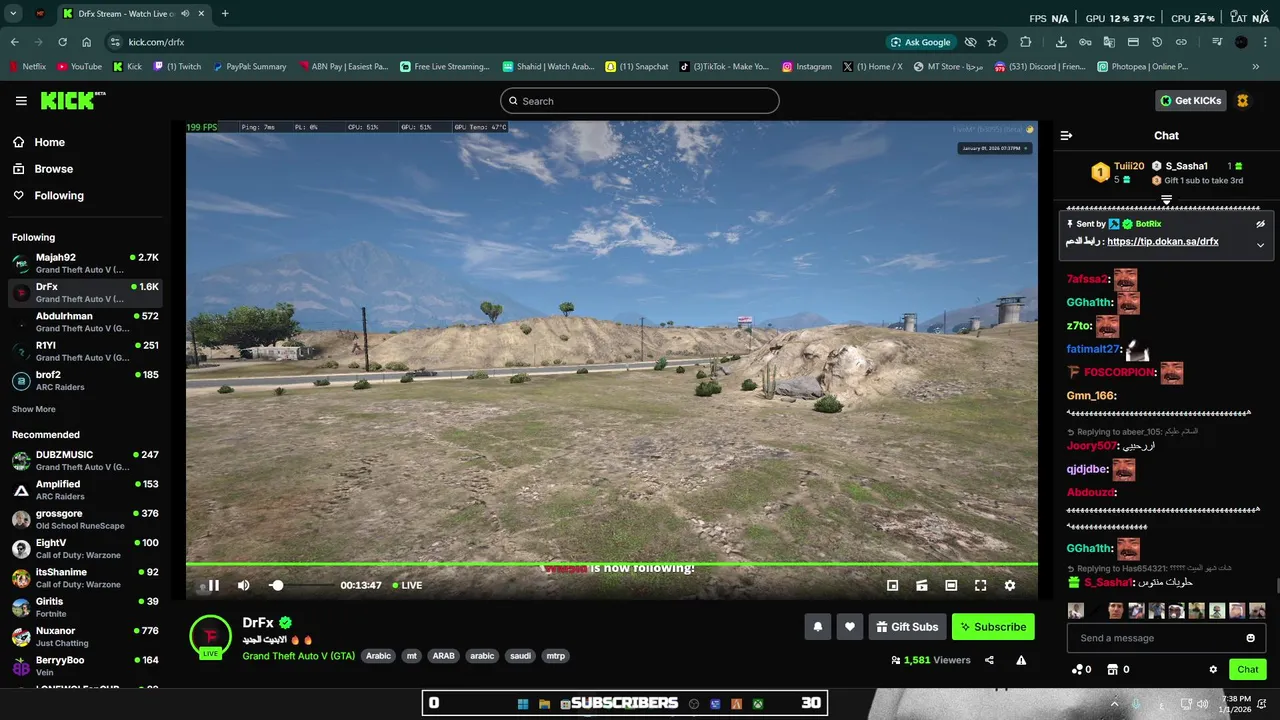Share the stream via share icon

click(989, 660)
